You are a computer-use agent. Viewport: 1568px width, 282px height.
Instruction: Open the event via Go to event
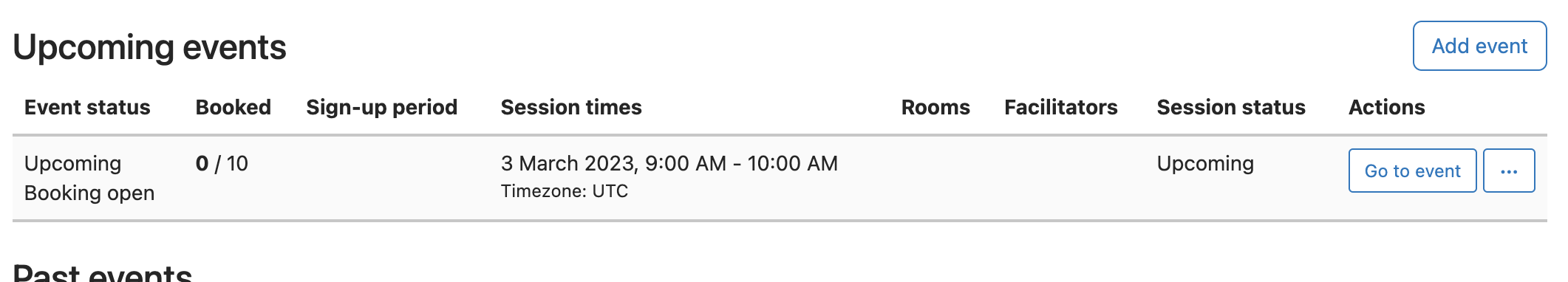click(1412, 171)
